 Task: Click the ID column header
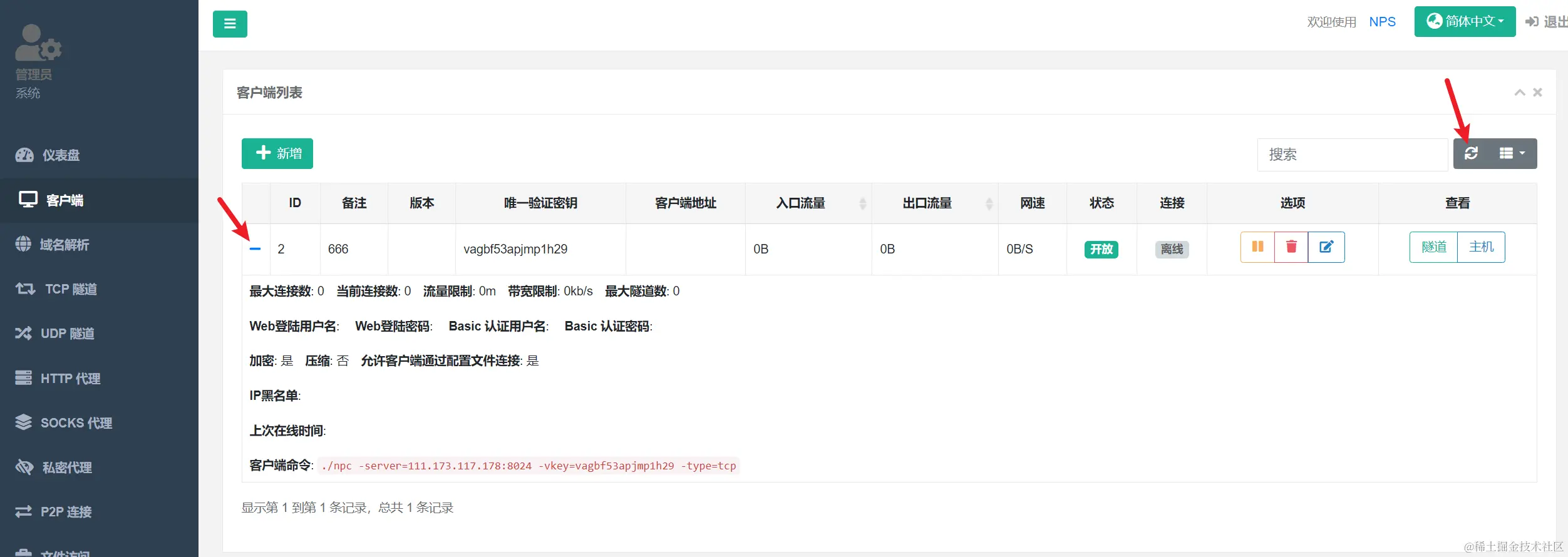[295, 203]
